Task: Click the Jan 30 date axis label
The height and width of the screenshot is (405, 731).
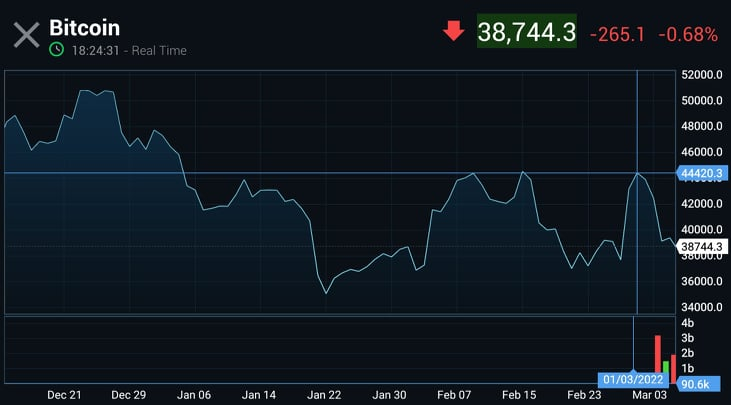Action: 389,395
